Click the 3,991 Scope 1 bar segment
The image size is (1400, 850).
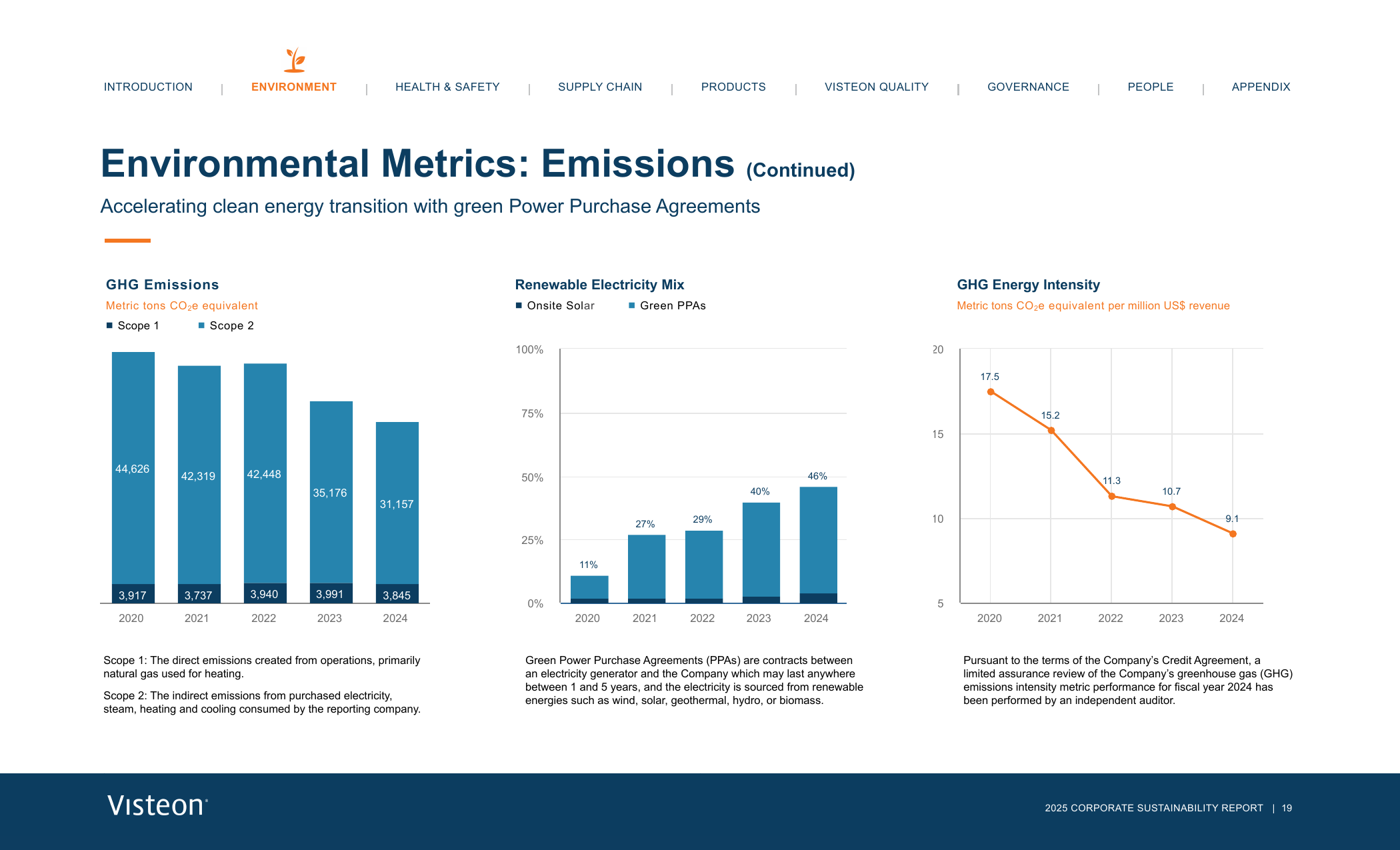click(331, 593)
